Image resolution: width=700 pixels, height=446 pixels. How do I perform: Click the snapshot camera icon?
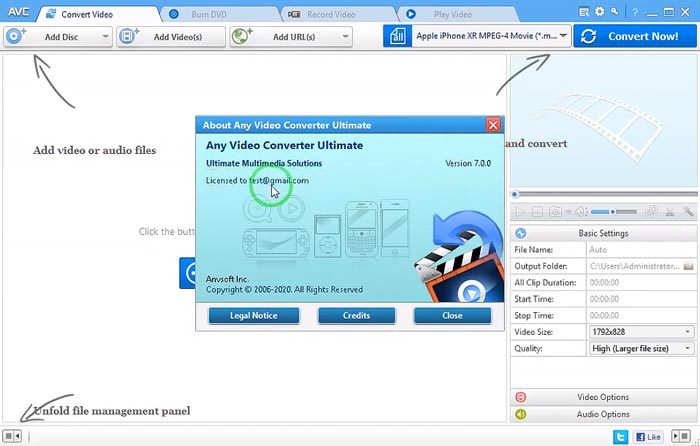pos(555,212)
